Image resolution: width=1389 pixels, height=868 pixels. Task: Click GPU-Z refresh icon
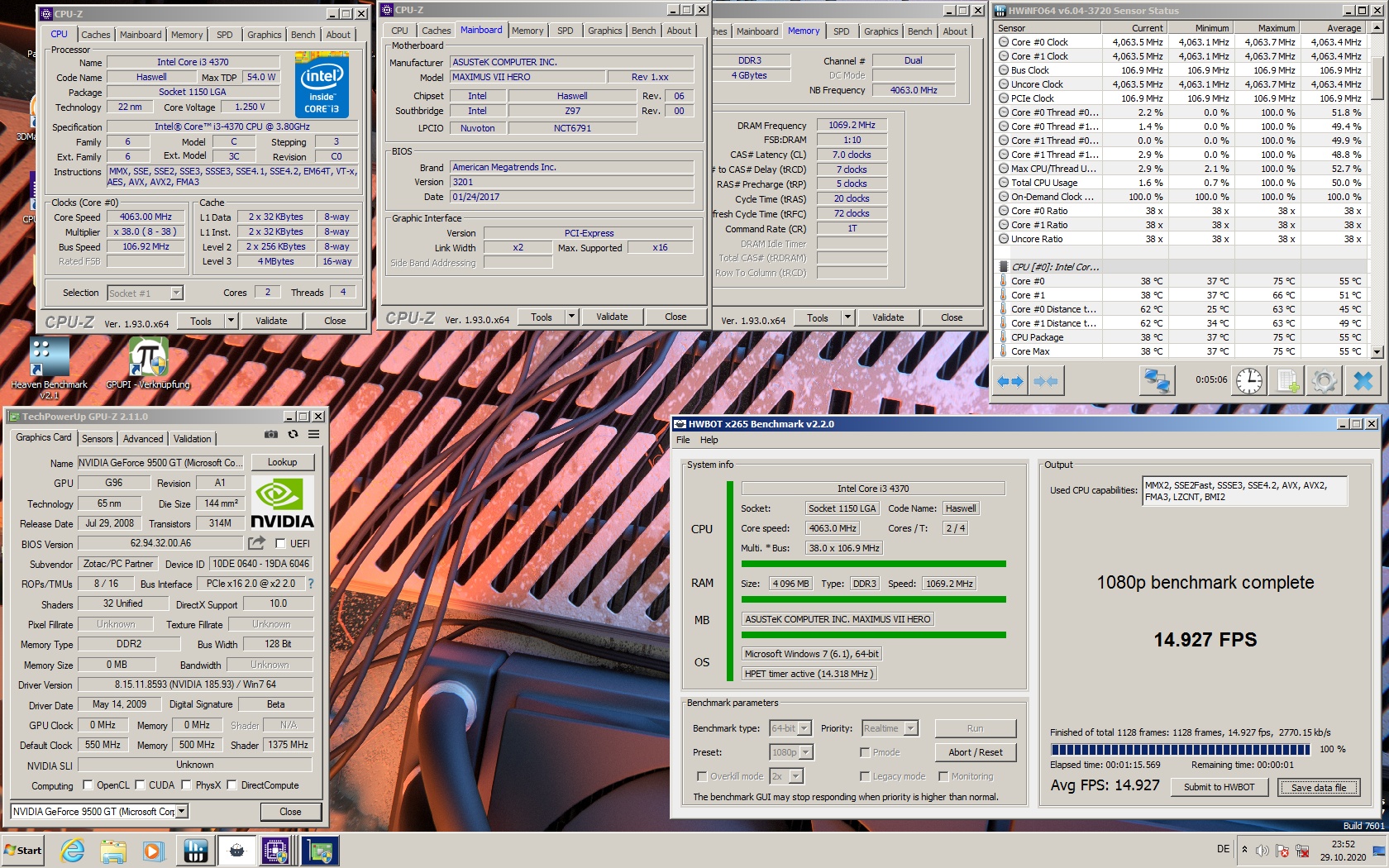point(293,434)
